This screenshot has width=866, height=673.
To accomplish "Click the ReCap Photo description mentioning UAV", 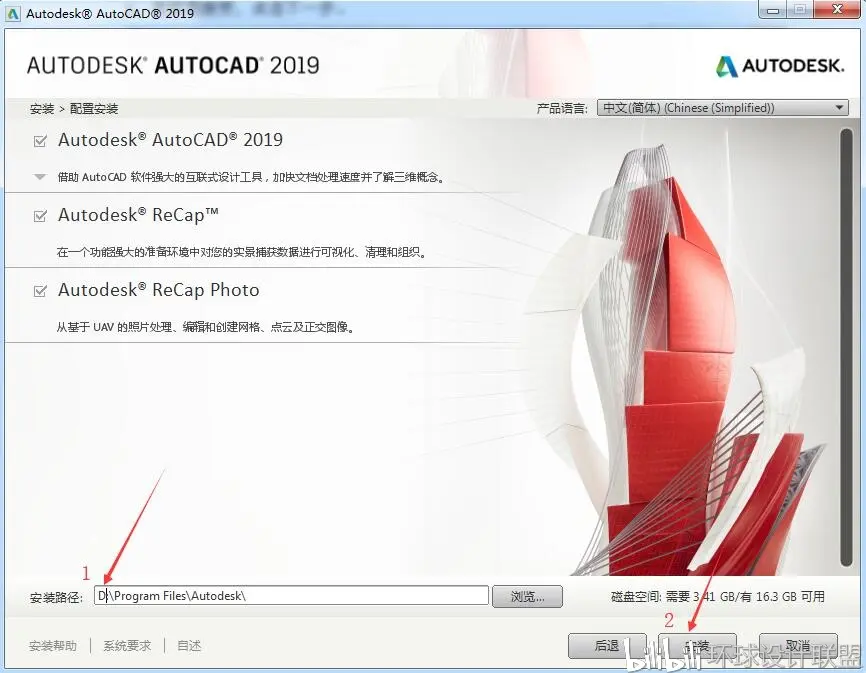I will pos(205,327).
